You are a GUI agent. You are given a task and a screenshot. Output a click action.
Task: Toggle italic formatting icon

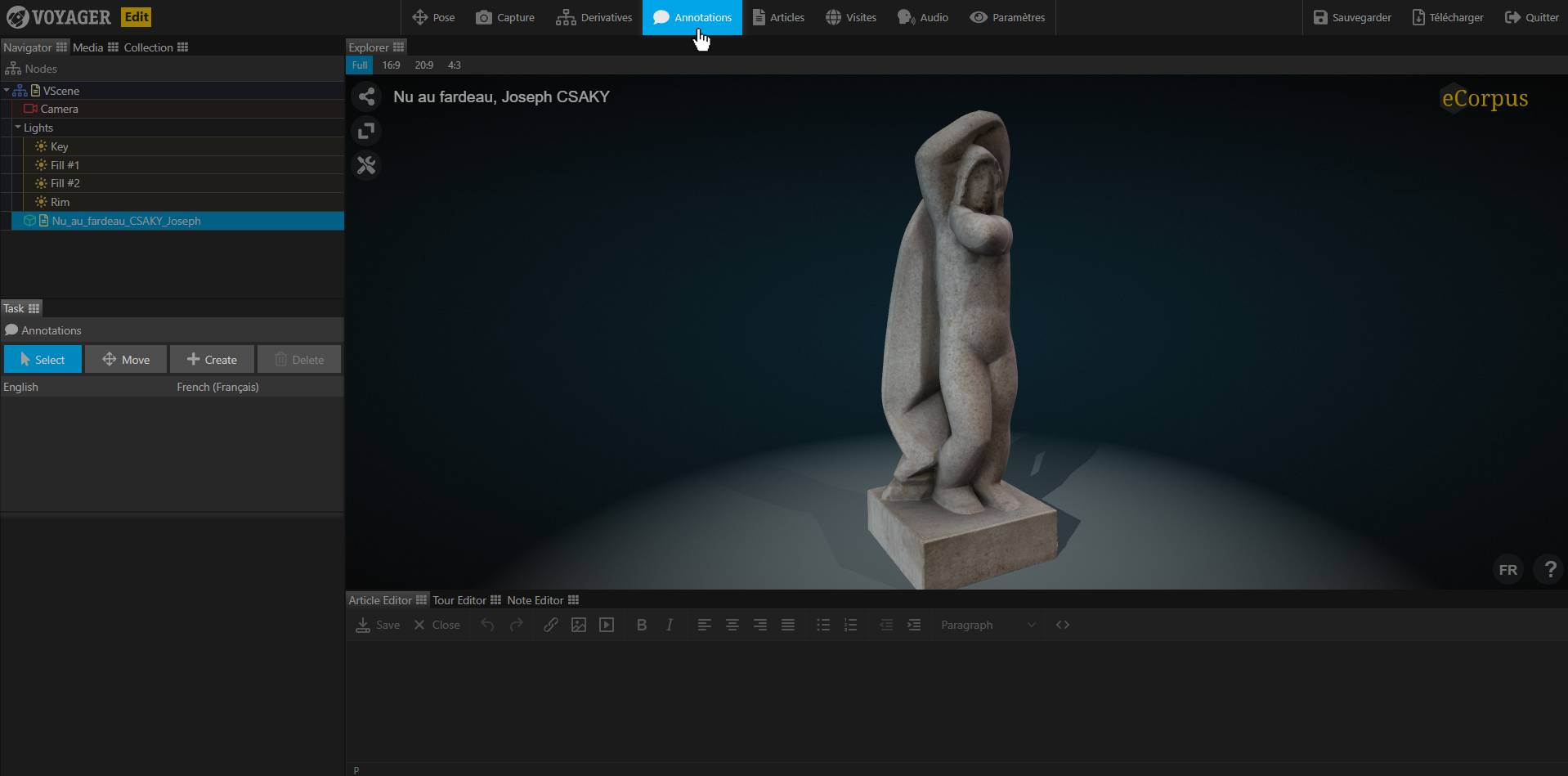[670, 625]
